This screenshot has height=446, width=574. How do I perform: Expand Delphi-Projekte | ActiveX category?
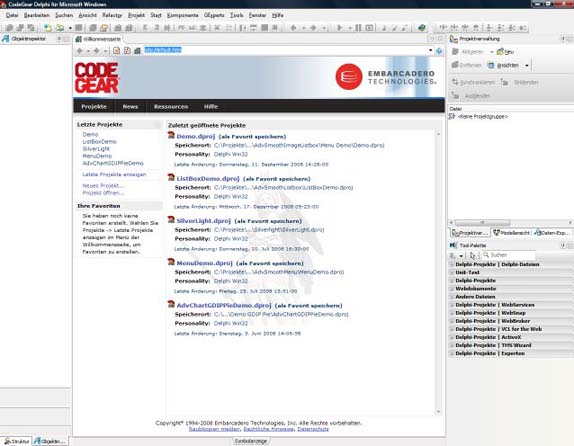[x=511, y=337]
